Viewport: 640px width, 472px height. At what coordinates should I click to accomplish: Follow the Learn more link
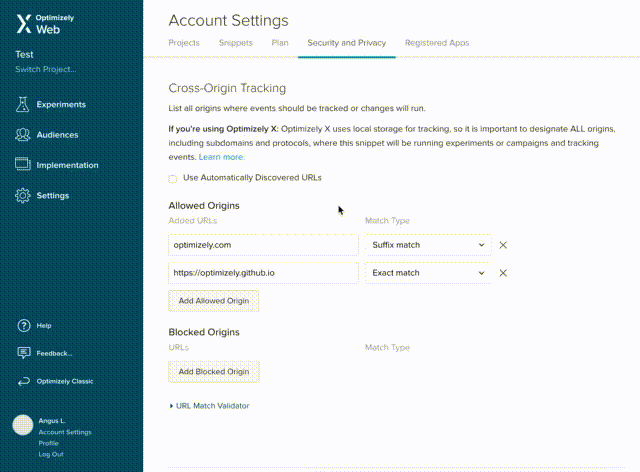coord(221,157)
